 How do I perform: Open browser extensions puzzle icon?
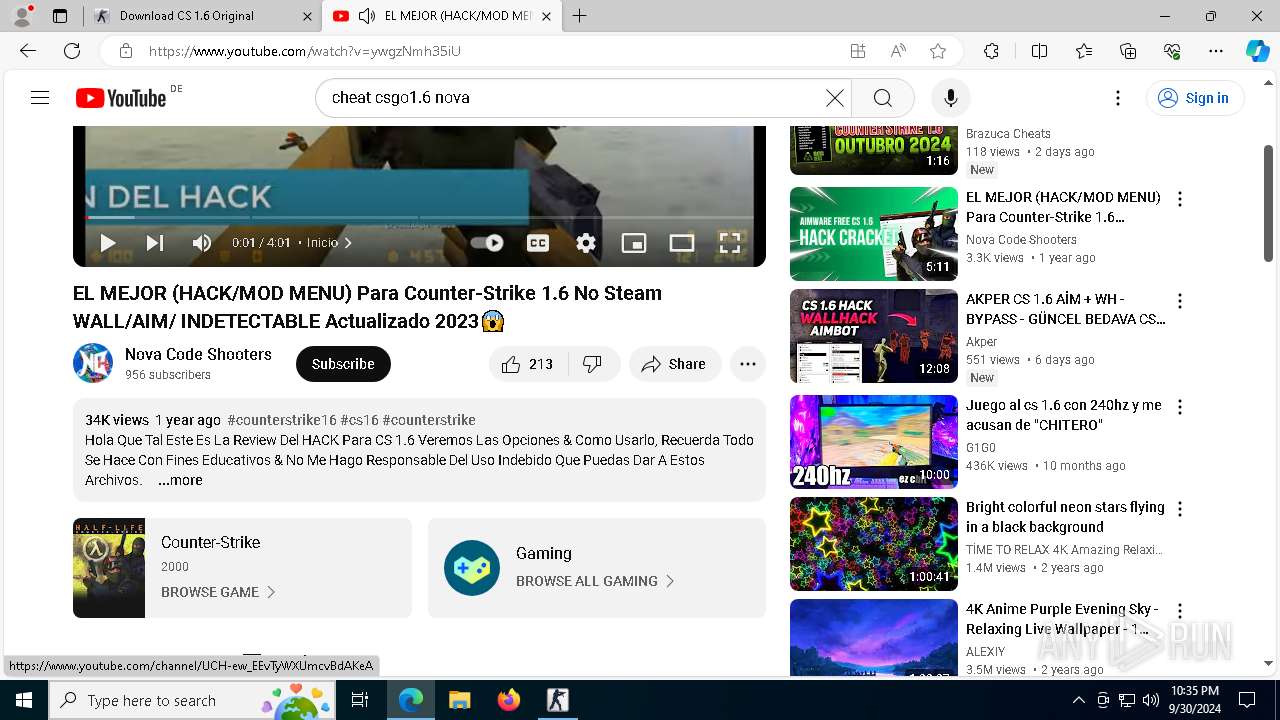991,51
